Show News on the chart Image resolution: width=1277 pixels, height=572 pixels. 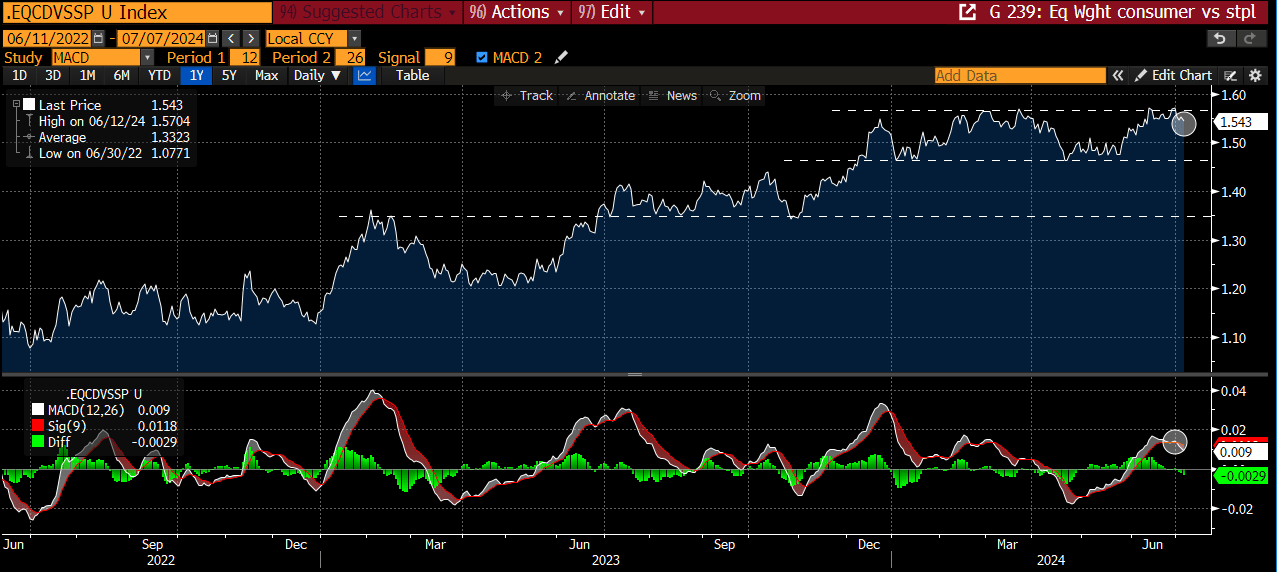(672, 95)
